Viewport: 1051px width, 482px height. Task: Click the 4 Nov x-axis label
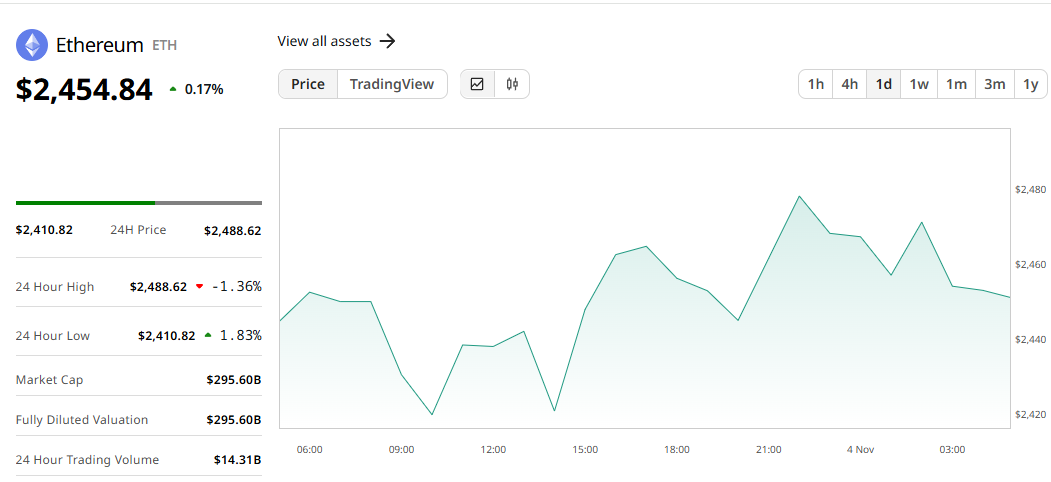click(861, 449)
